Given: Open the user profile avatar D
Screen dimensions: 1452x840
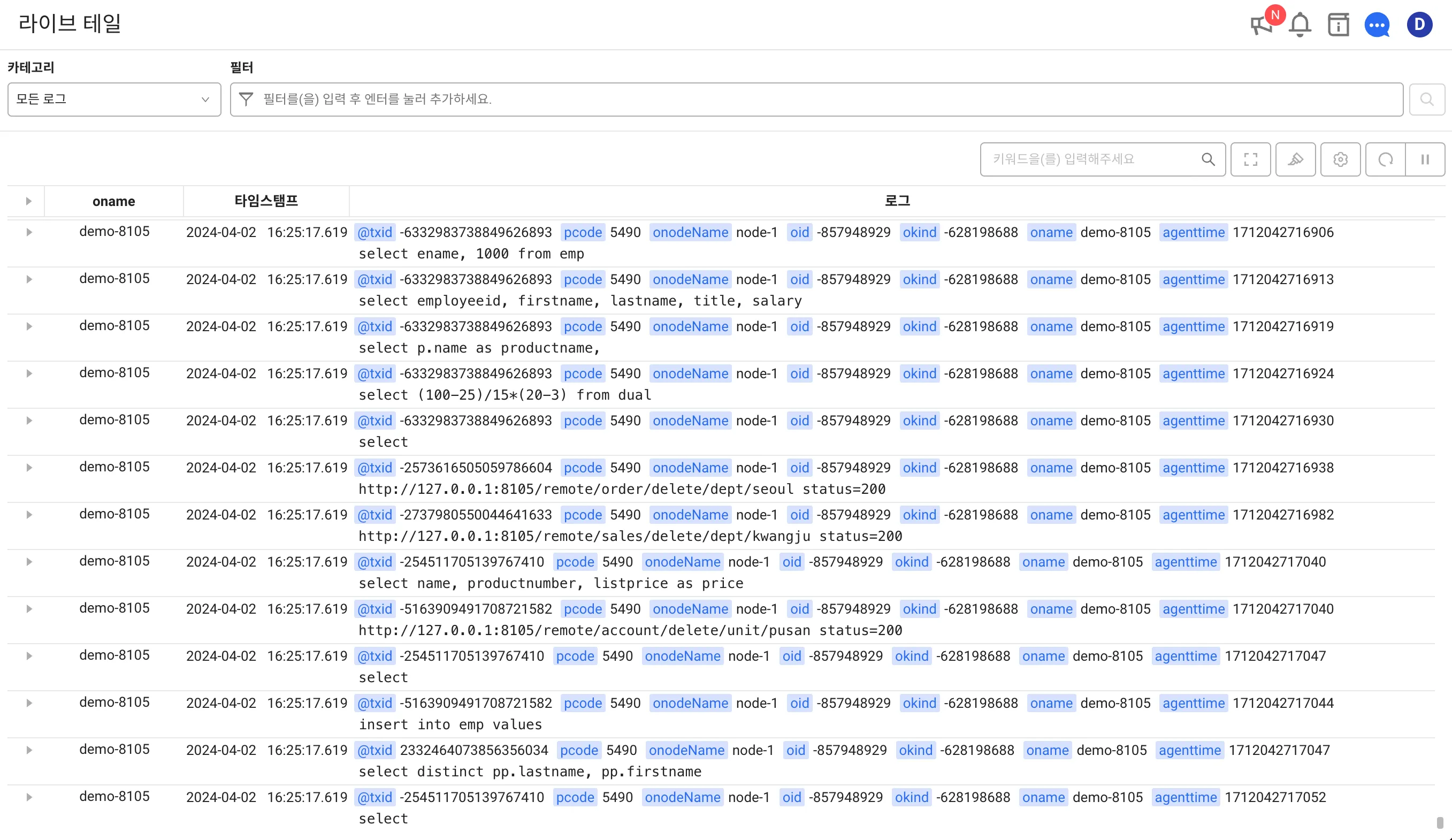Looking at the screenshot, I should pos(1419,25).
